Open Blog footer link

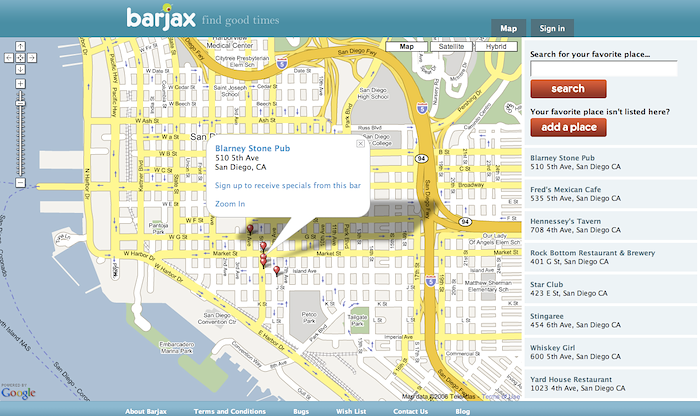[x=462, y=412]
